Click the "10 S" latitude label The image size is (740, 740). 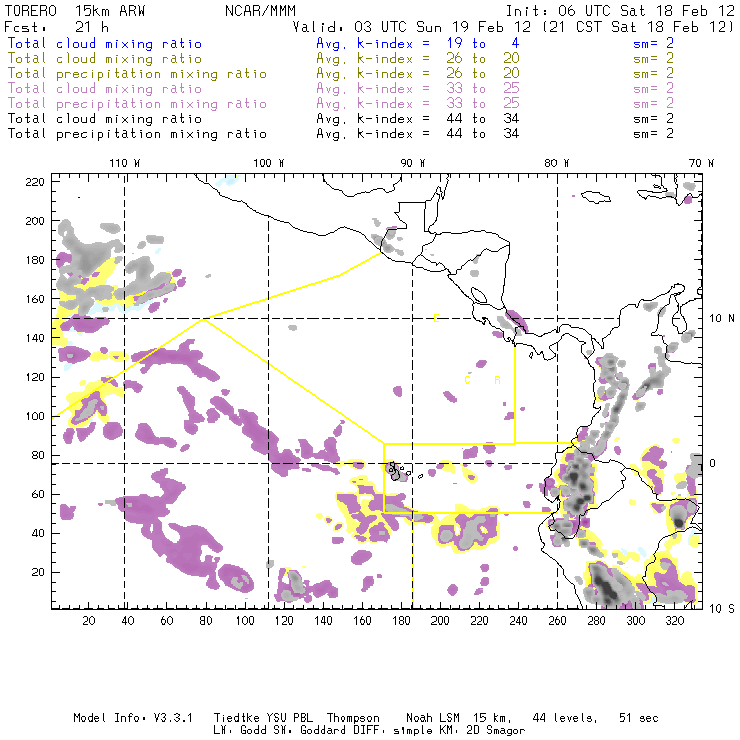pos(722,609)
